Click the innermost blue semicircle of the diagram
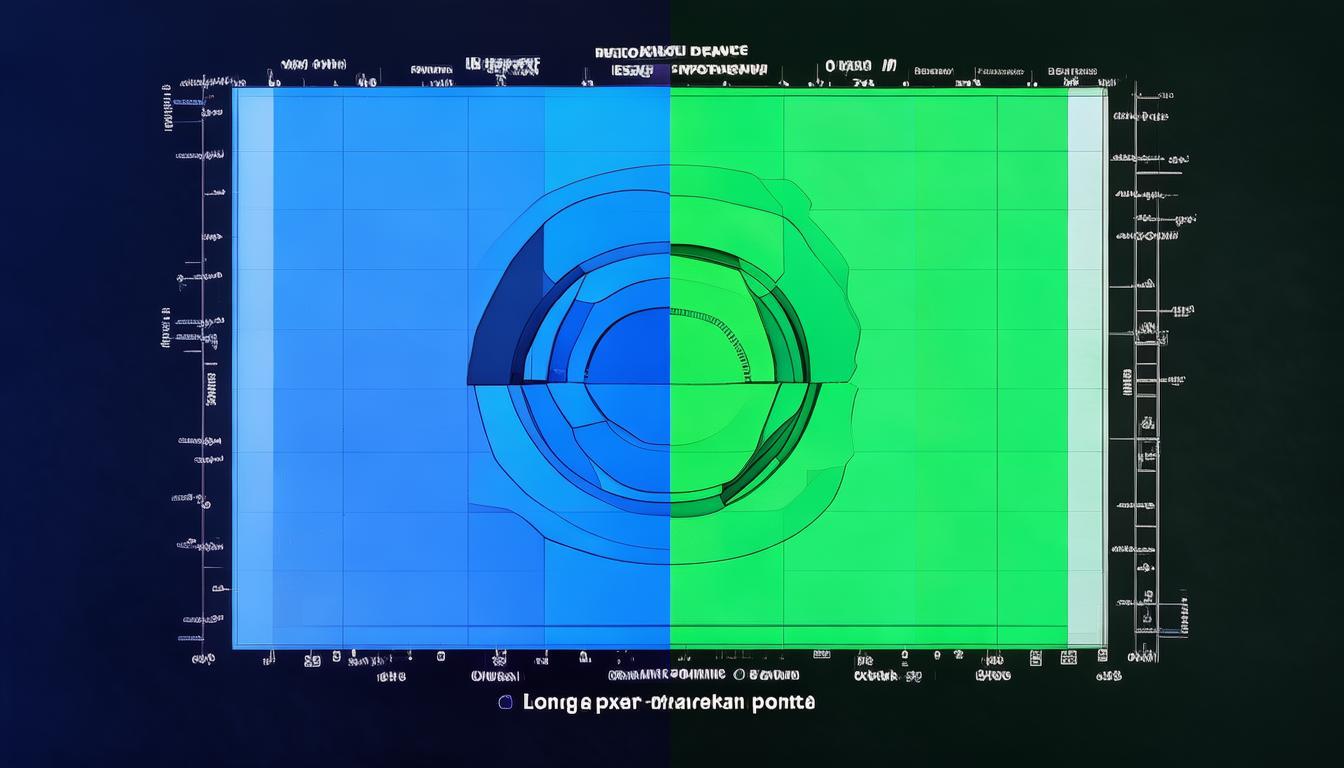This screenshot has height=768, width=1344. [630, 350]
